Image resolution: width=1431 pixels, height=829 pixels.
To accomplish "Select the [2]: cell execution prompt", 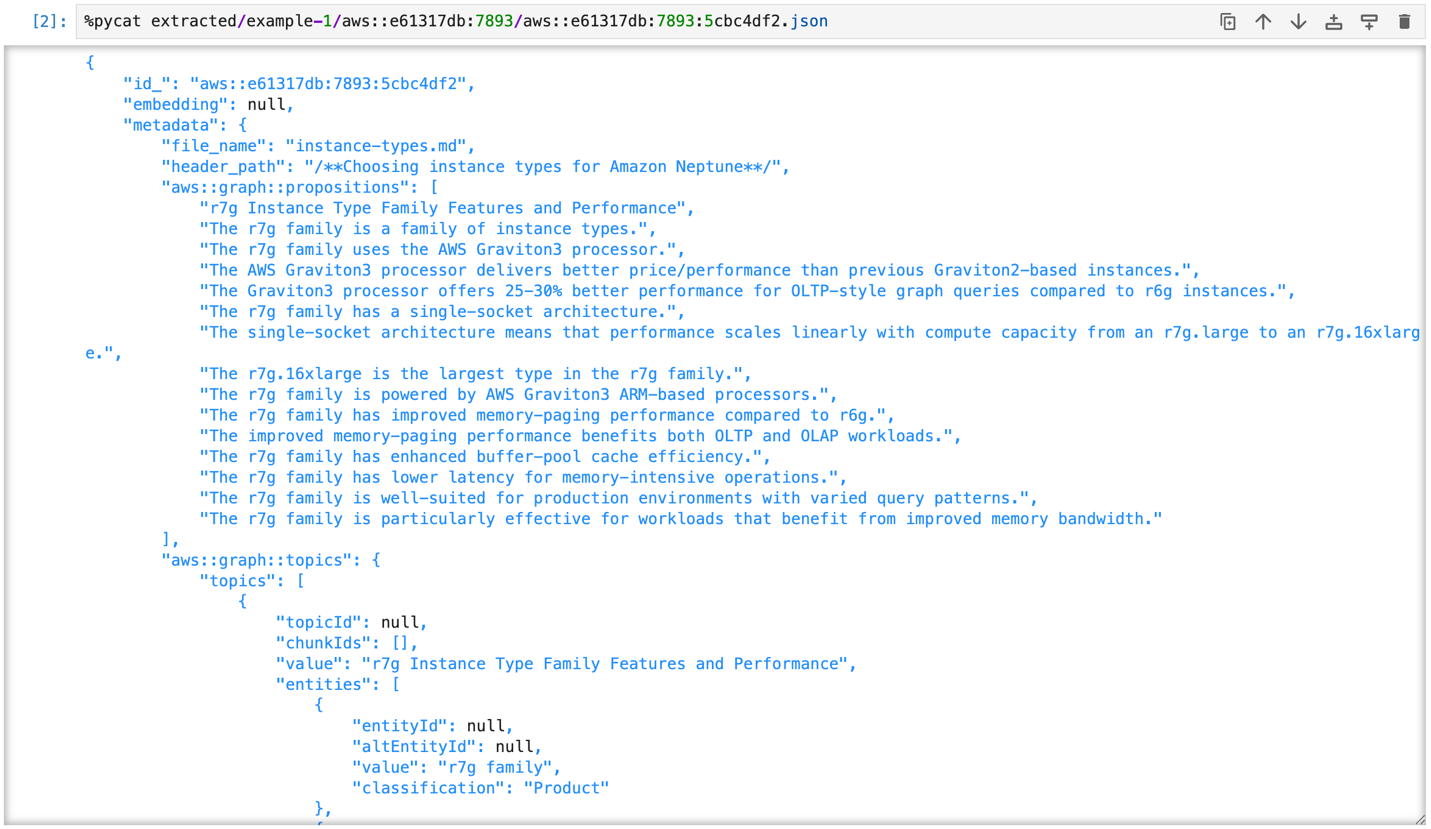I will [49, 21].
